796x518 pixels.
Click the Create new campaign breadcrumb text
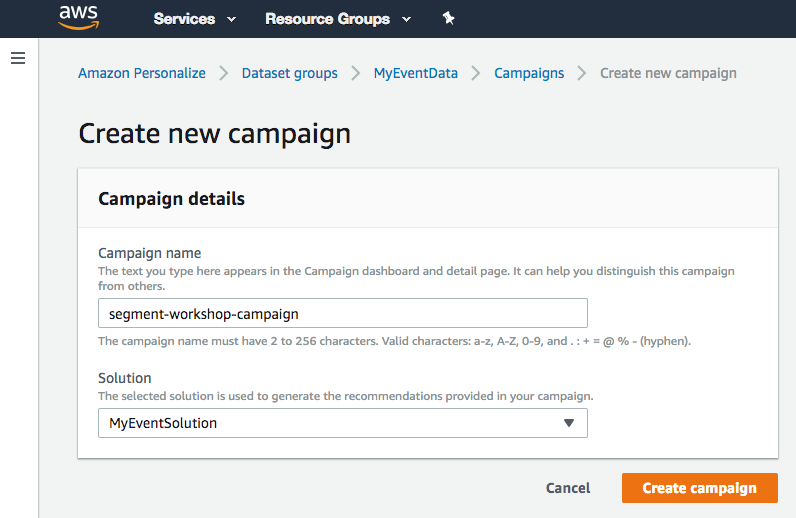pos(668,73)
